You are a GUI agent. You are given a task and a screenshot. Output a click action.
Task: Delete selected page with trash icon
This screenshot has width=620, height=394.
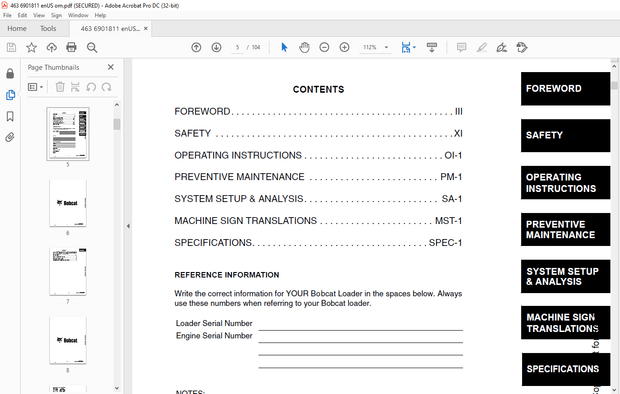60,87
